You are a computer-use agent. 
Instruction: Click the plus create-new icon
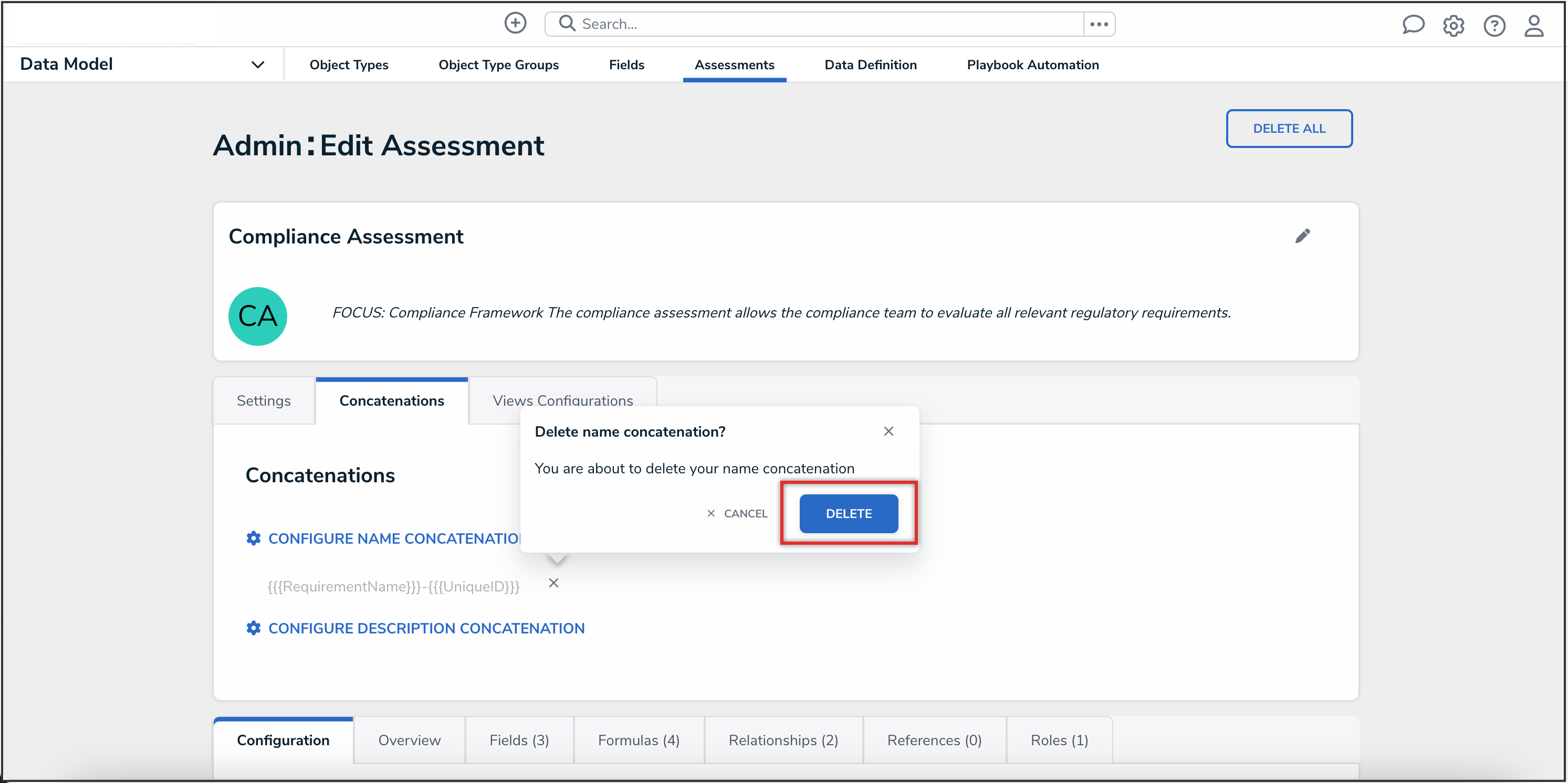tap(515, 24)
